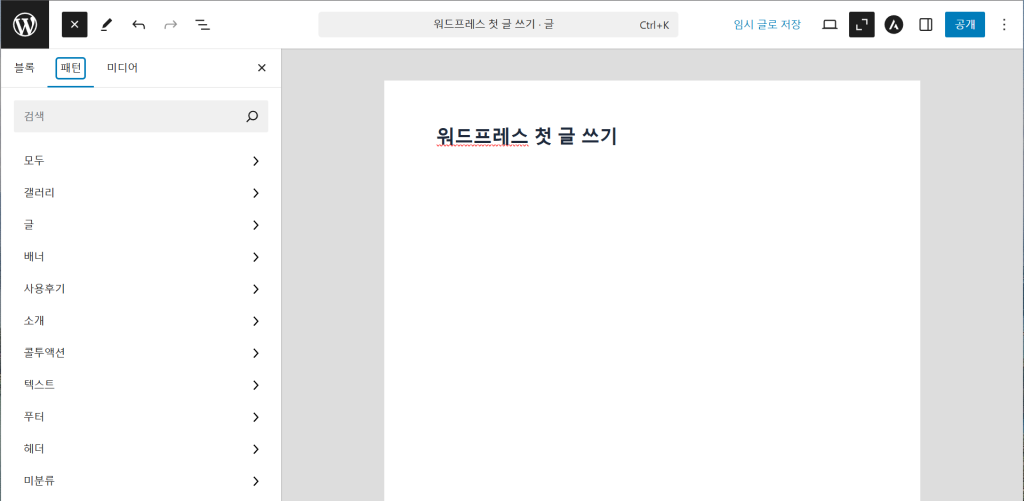
Task: Open the command palette title bar
Action: (x=498, y=25)
